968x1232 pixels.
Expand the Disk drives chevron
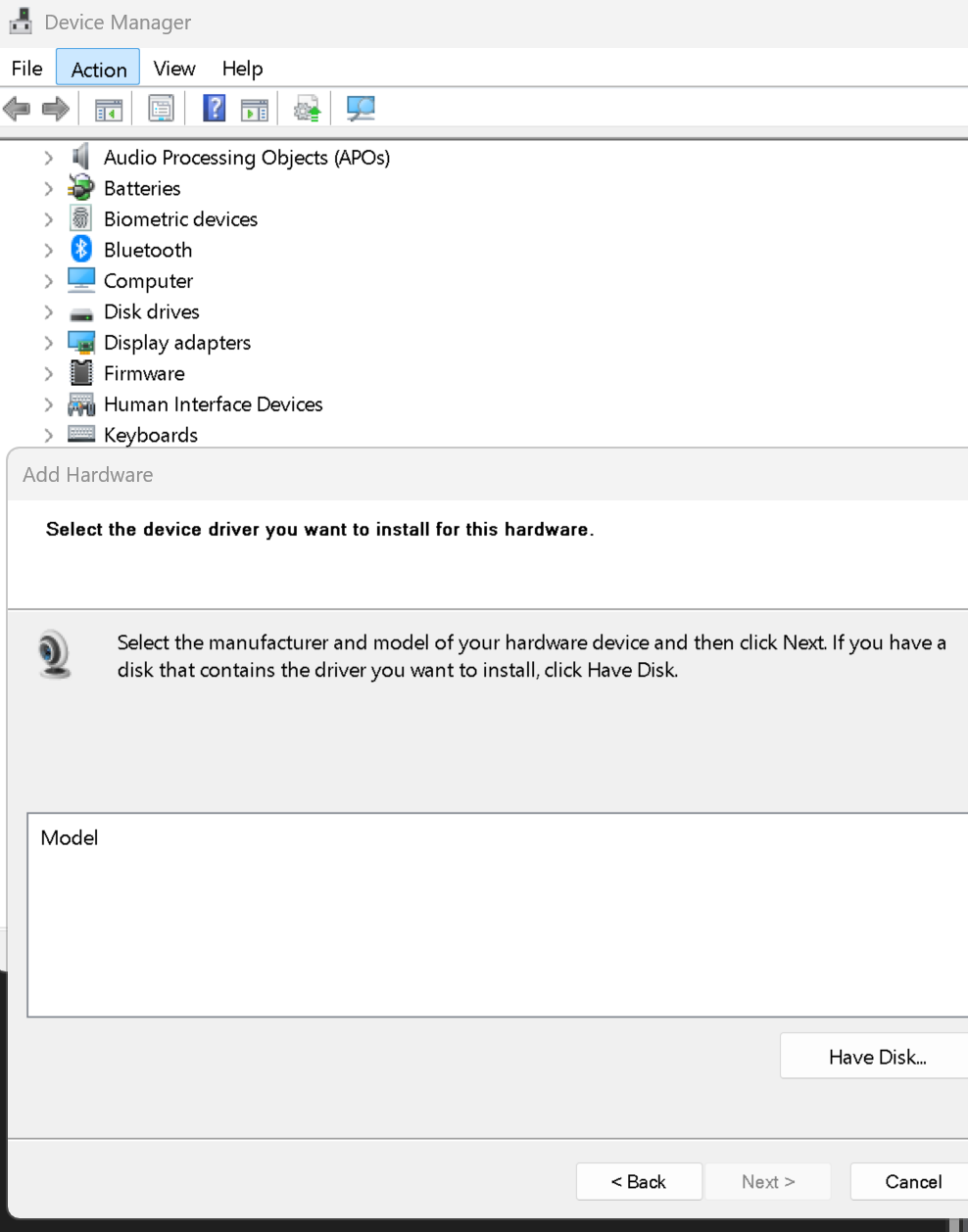48,311
